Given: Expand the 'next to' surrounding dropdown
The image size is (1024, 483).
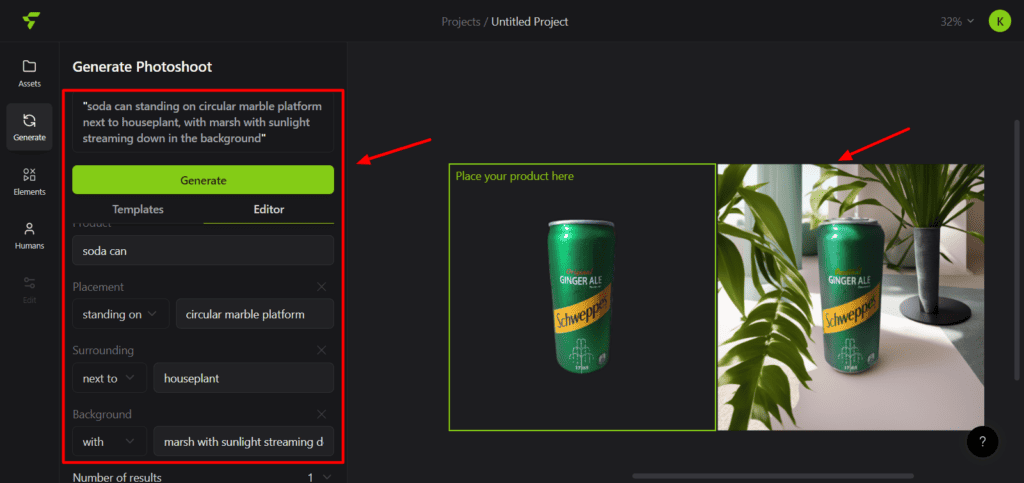Looking at the screenshot, I should [109, 379].
